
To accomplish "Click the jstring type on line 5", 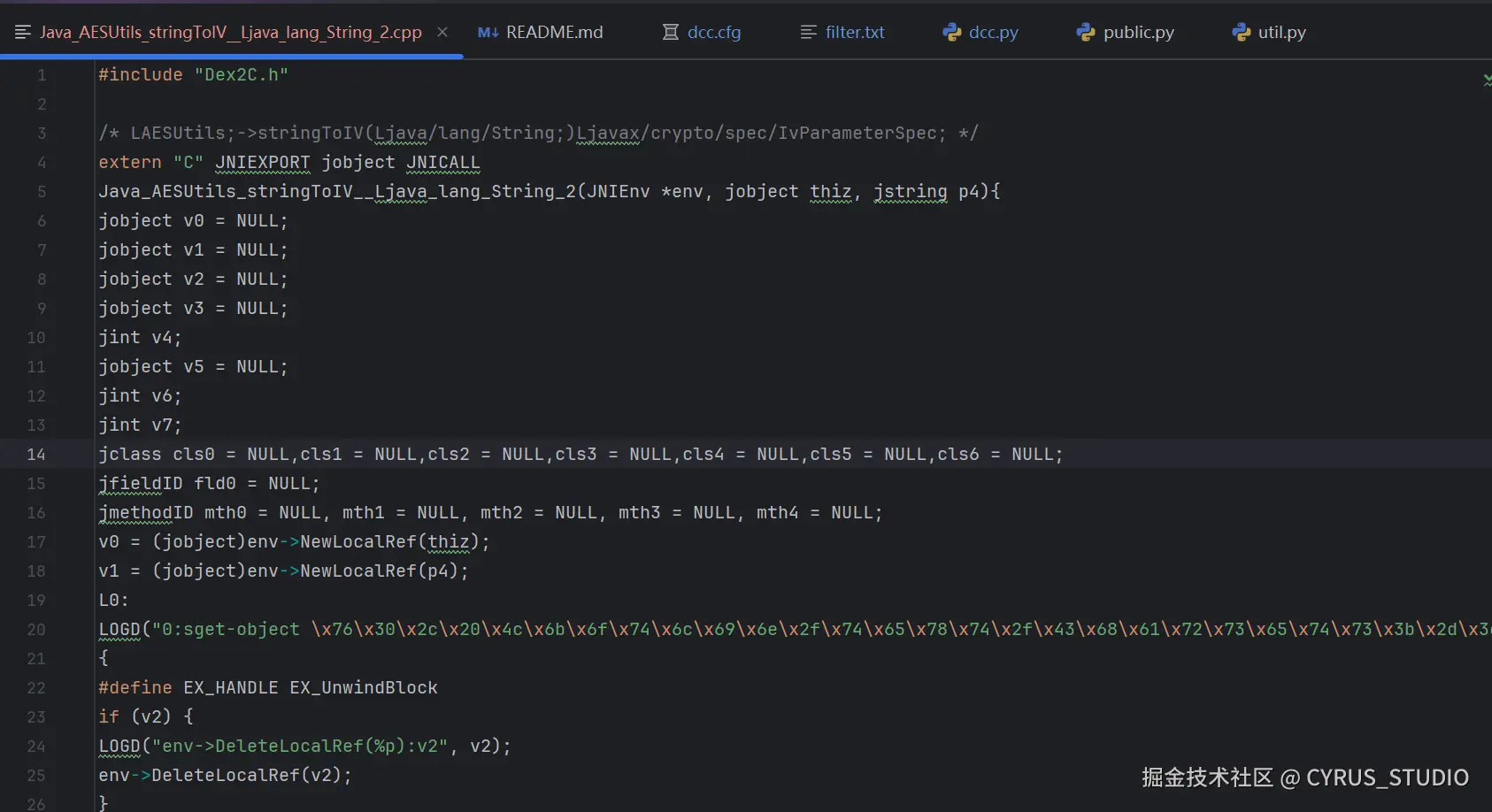I will coord(911,192).
